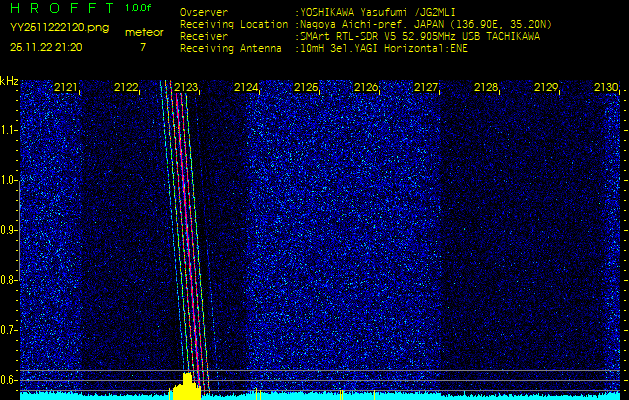Screen dimensions: 629x400
Task: Click the 2127 time axis label
Action: 426,87
